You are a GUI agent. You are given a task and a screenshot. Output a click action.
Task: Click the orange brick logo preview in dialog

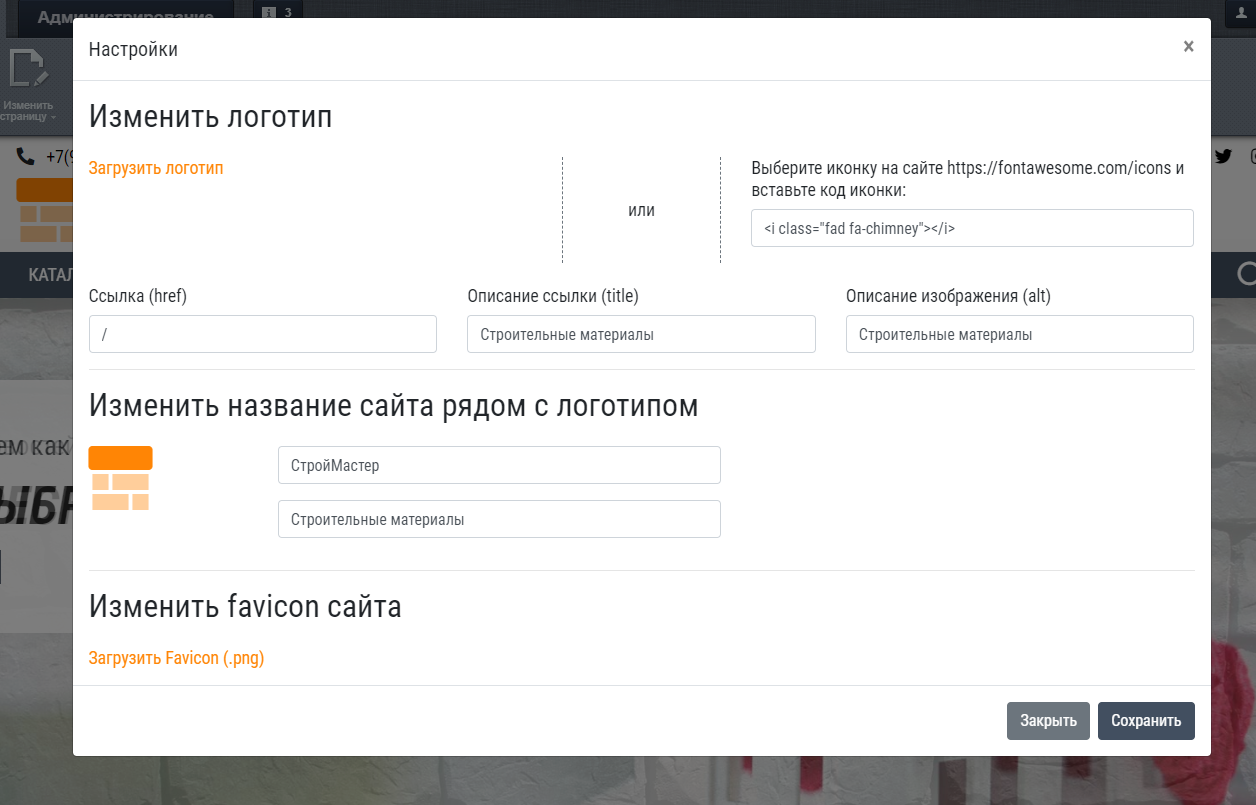(121, 479)
